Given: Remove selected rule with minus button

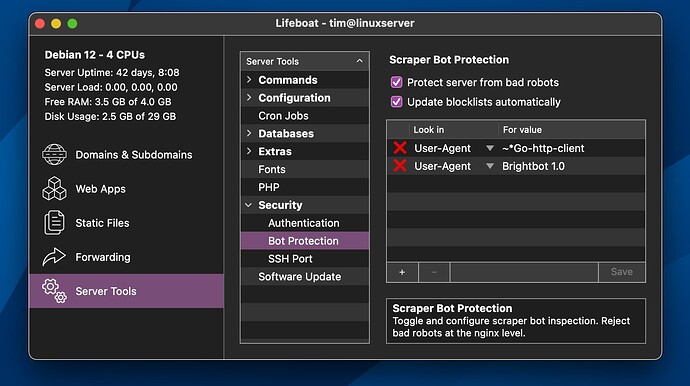Looking at the screenshot, I should coord(434,272).
